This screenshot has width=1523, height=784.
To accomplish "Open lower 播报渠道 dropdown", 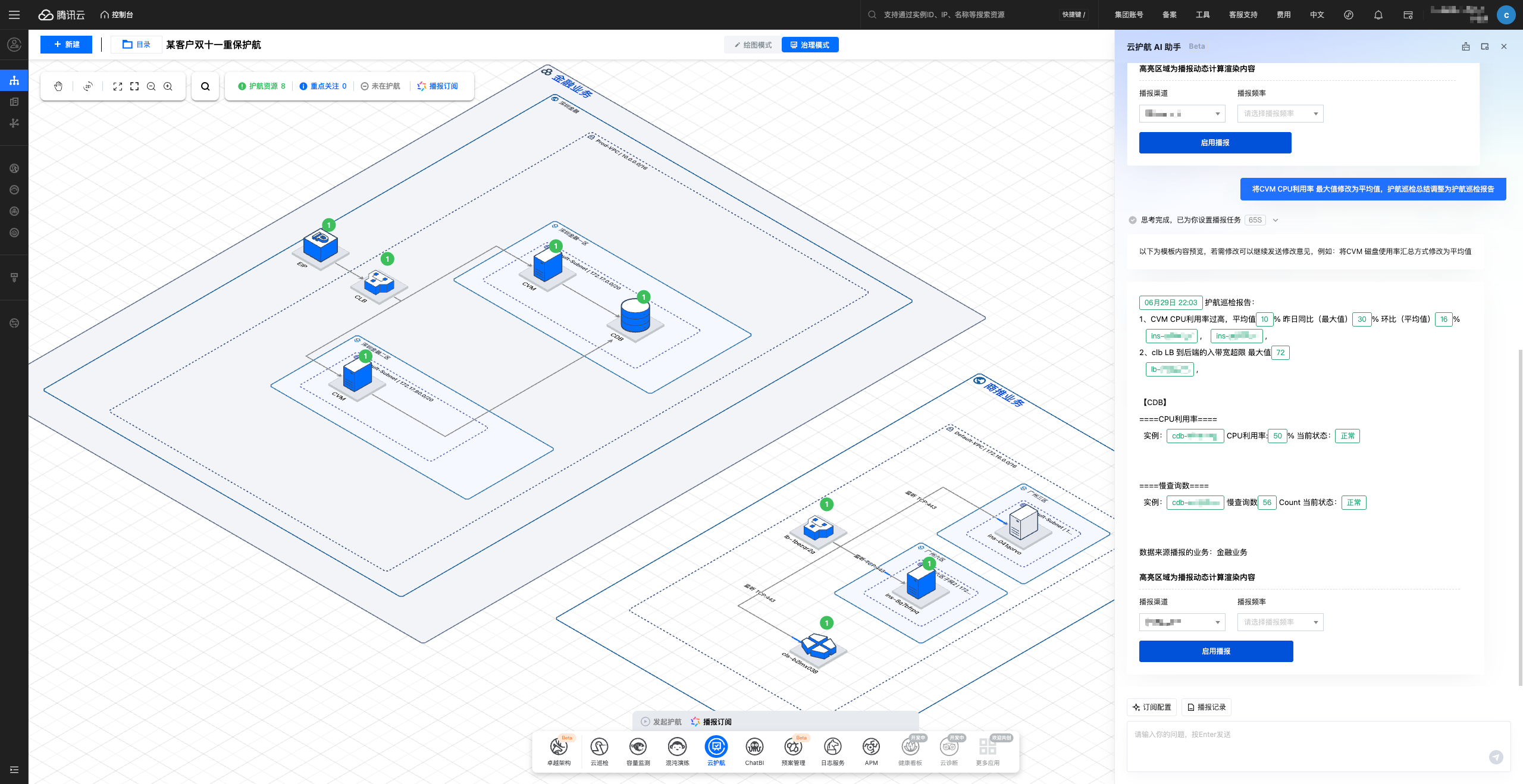I will 1182,622.
